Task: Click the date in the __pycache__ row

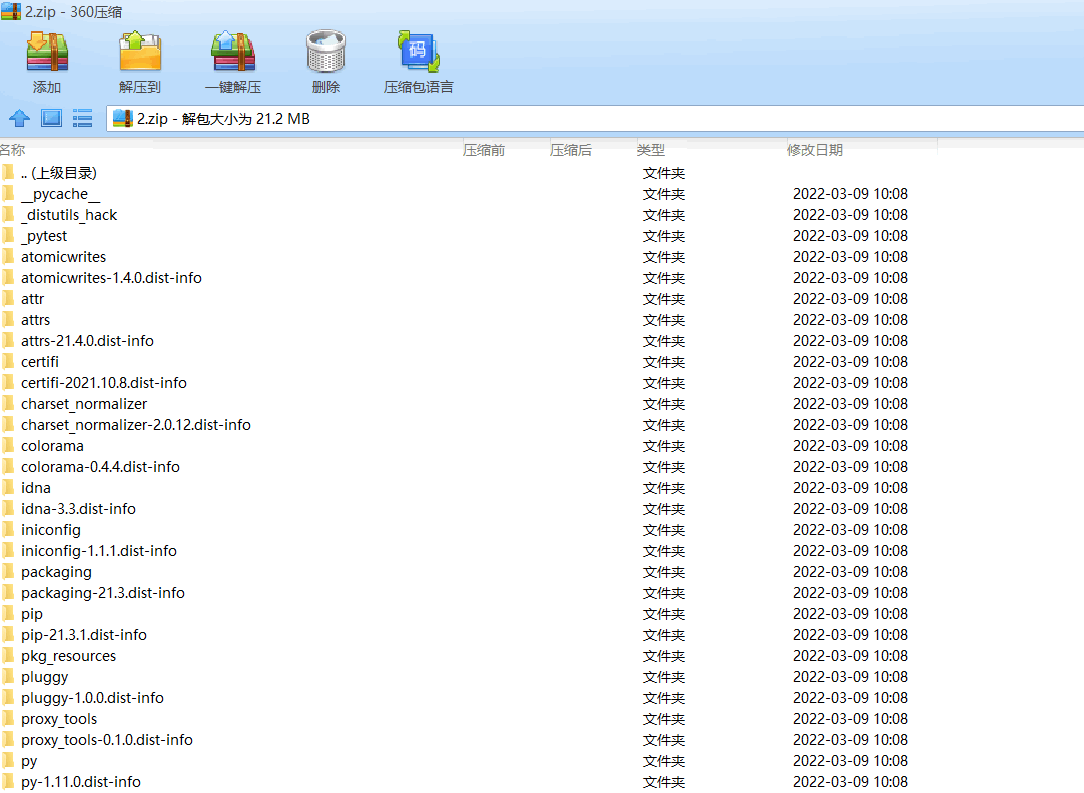Action: pyautogui.click(x=850, y=194)
